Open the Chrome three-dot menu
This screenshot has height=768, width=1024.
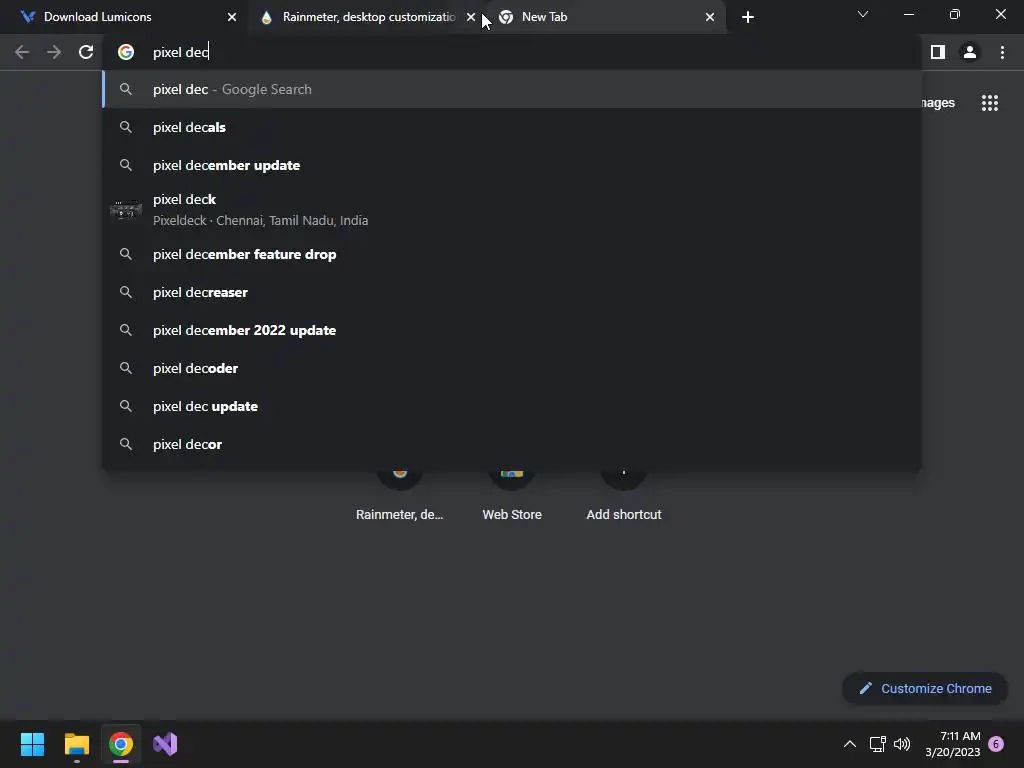pos(1002,52)
